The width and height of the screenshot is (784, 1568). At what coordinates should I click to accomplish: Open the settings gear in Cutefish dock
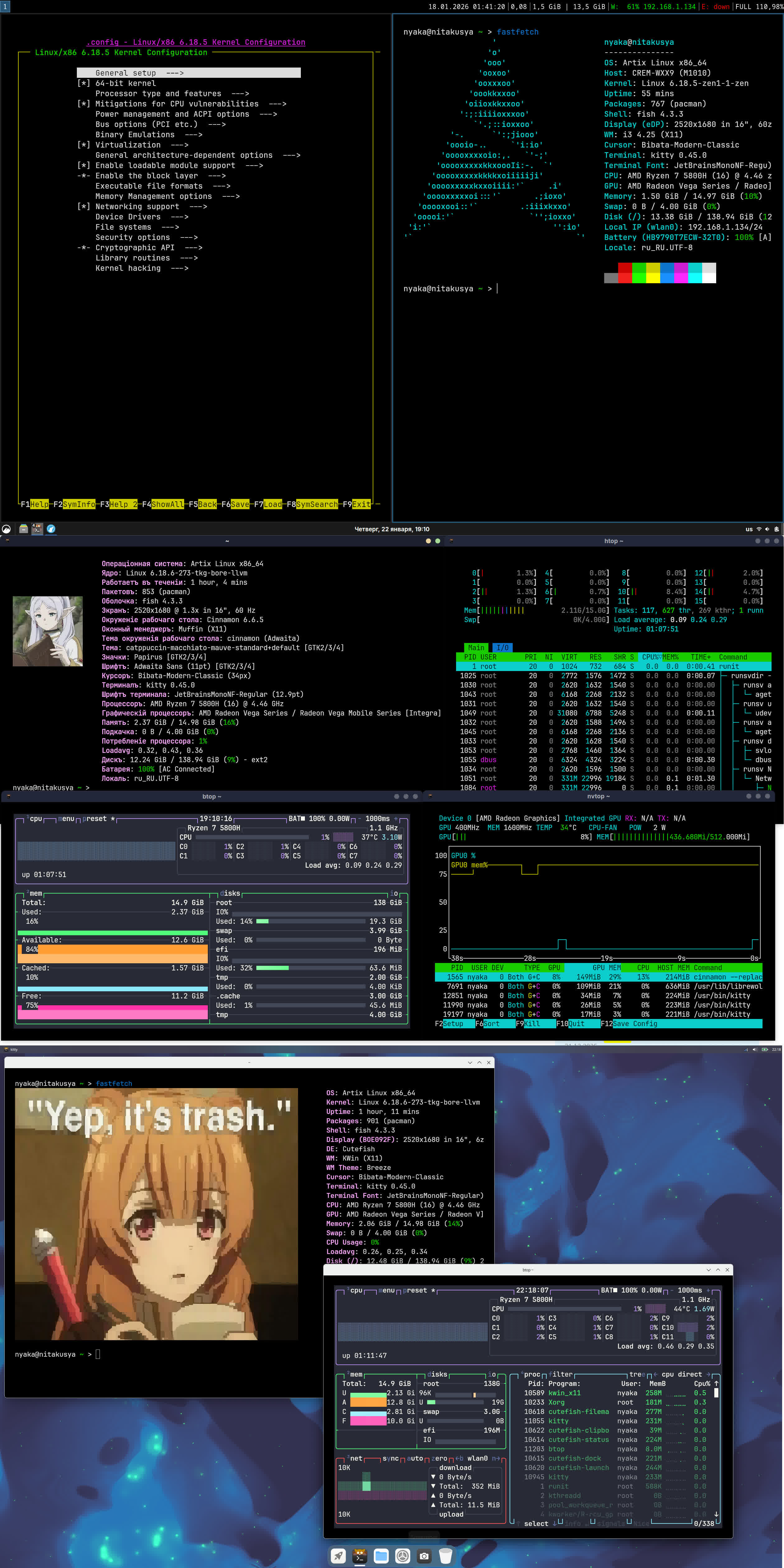click(x=403, y=1556)
